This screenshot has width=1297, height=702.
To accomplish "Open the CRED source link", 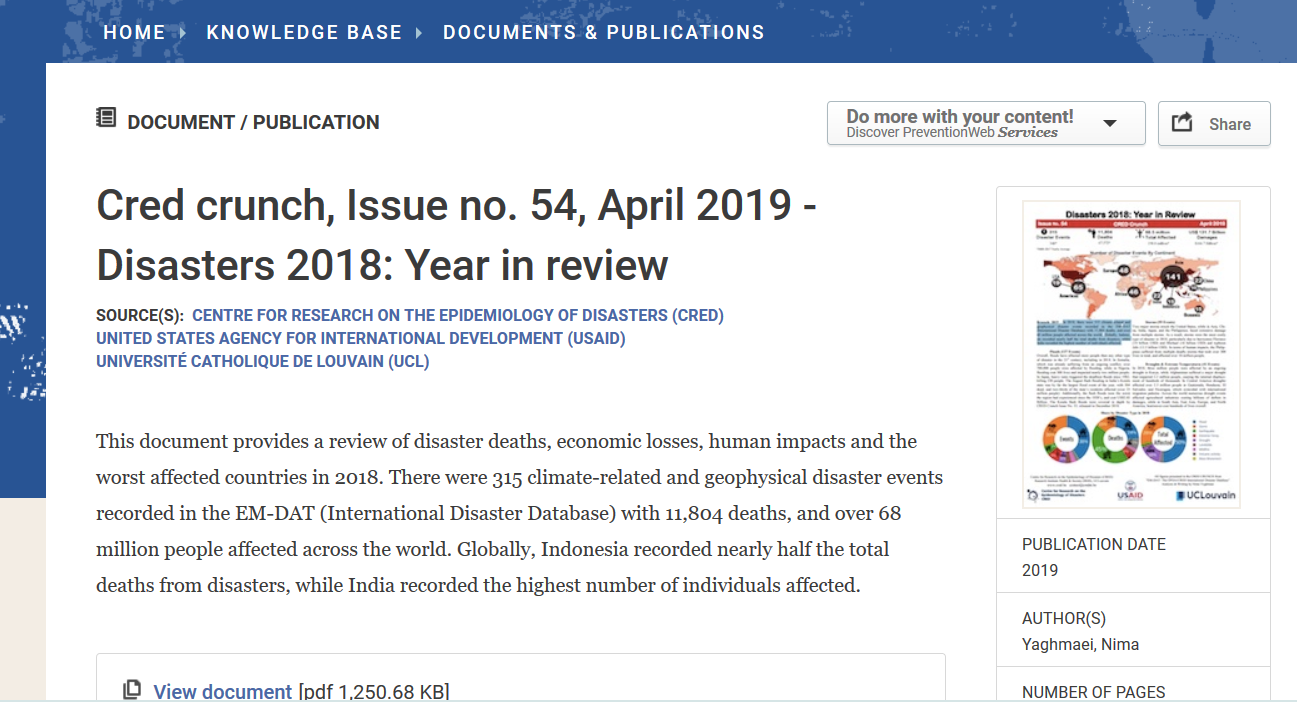I will pos(458,315).
